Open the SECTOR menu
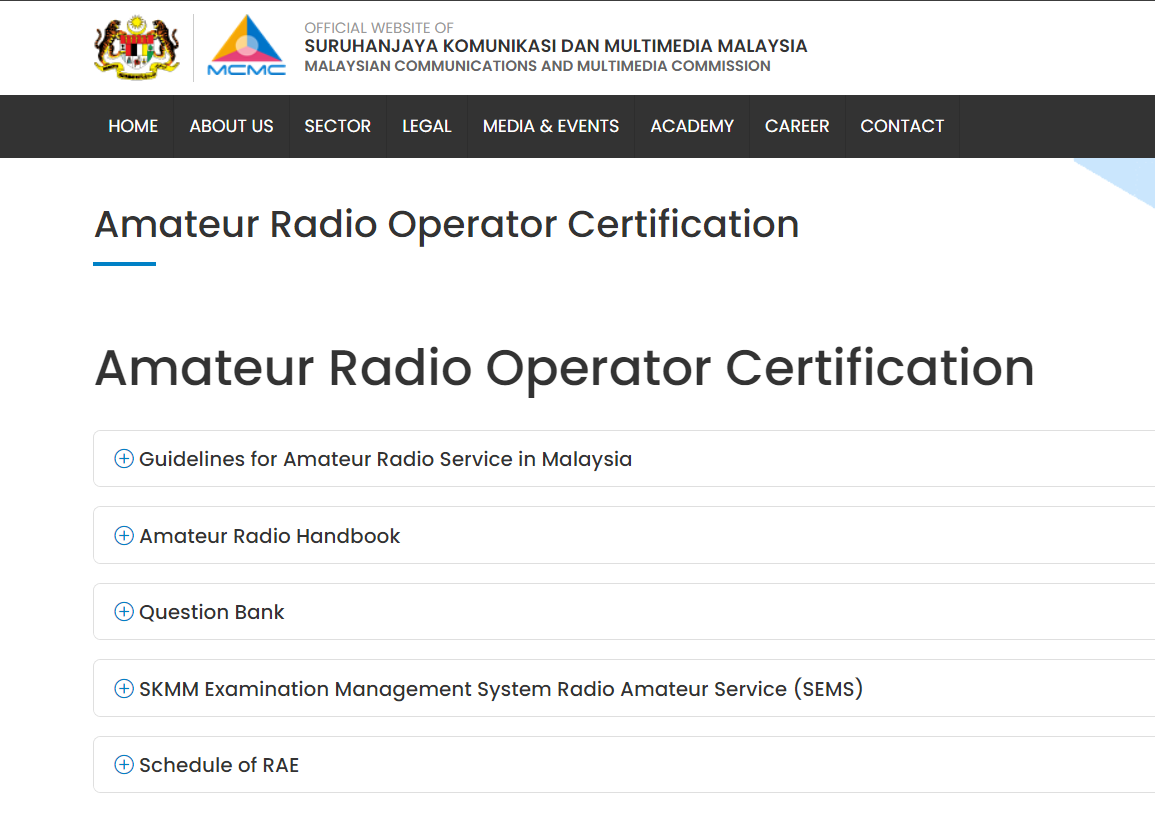This screenshot has width=1155, height=816. tap(338, 126)
